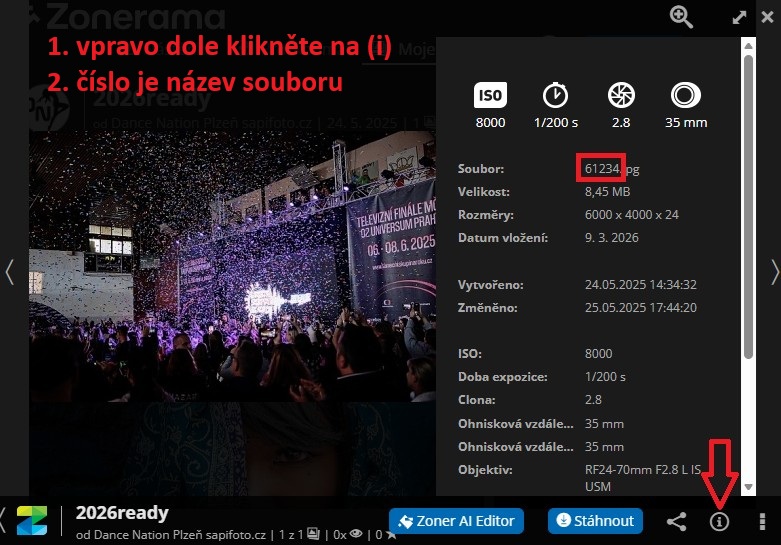
Task: Click the focal length 35 mm icon
Action: point(686,95)
